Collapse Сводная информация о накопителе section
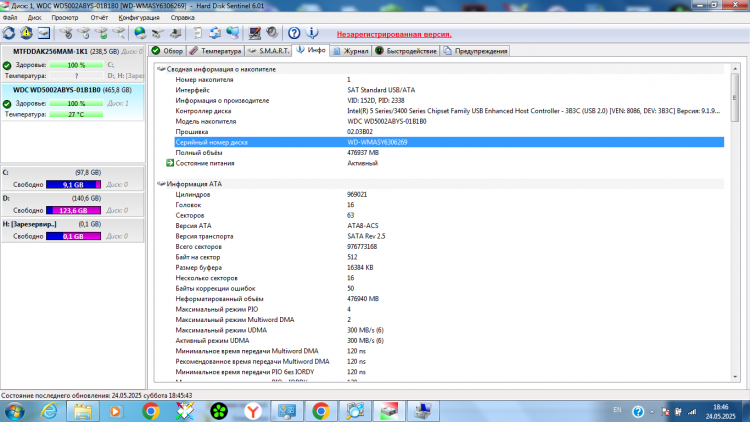 (161, 69)
